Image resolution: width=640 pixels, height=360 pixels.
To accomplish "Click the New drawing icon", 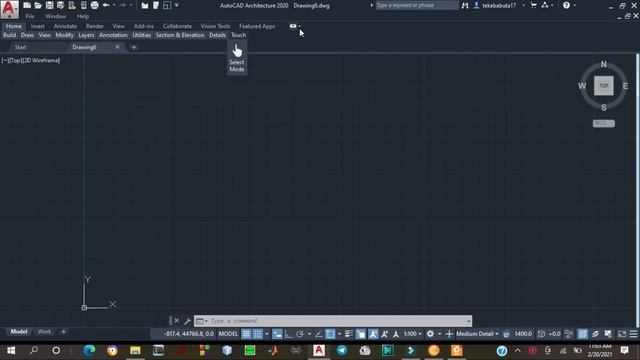I will (27, 5).
